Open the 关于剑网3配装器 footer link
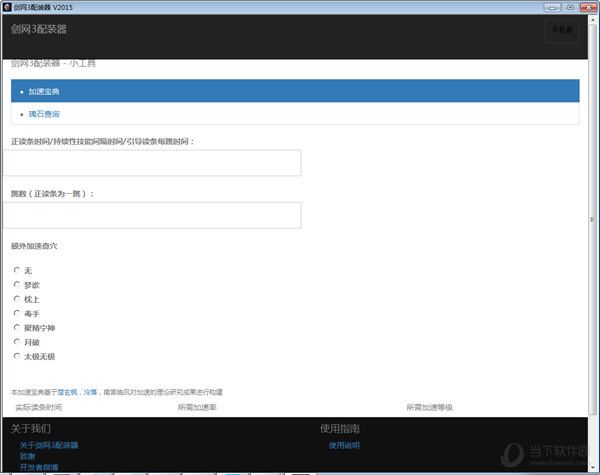This screenshot has width=600, height=475. pos(49,445)
